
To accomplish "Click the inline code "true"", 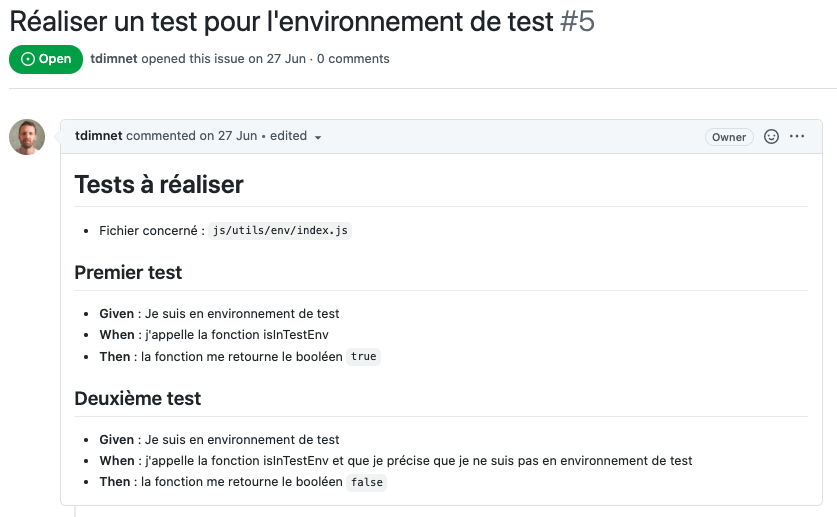I will 364,357.
